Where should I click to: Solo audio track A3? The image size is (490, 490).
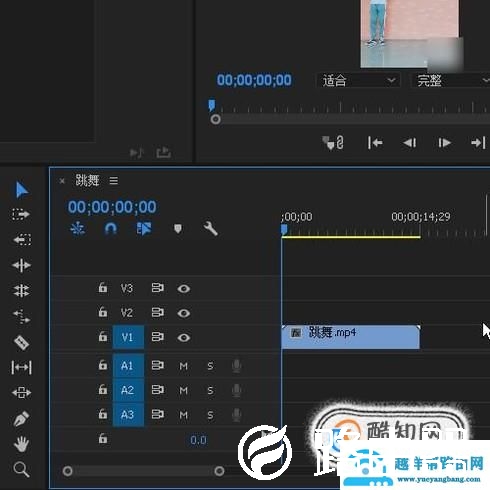(210, 415)
